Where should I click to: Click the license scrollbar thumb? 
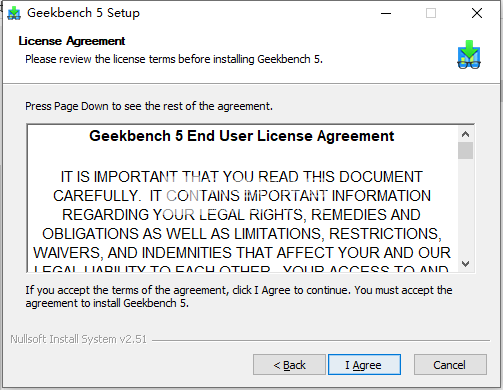coord(465,151)
